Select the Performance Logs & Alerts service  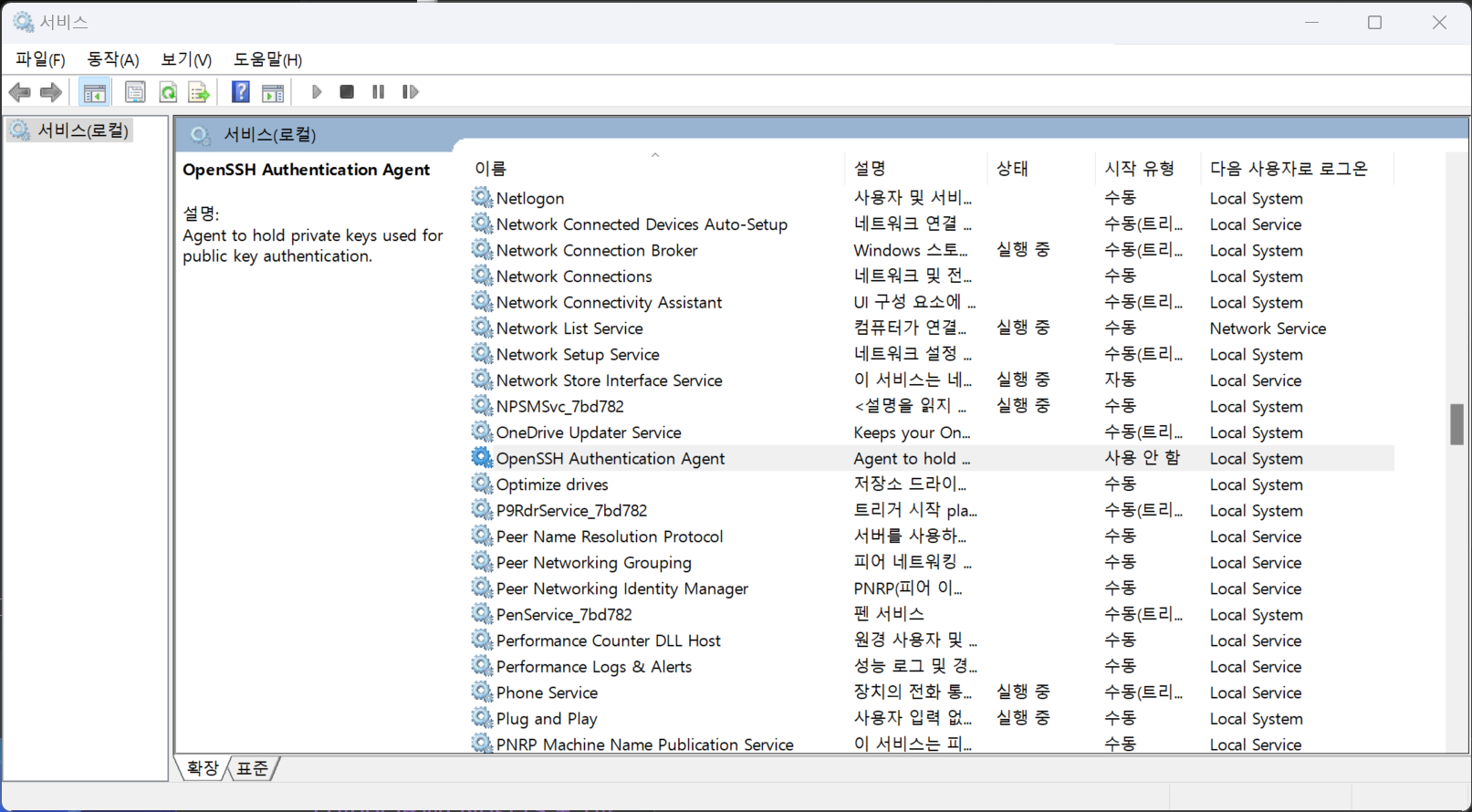[x=932, y=666]
